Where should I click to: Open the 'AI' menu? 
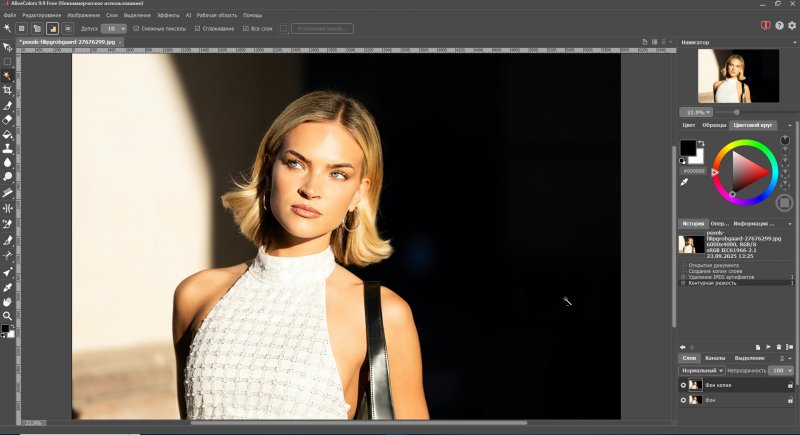pos(188,15)
